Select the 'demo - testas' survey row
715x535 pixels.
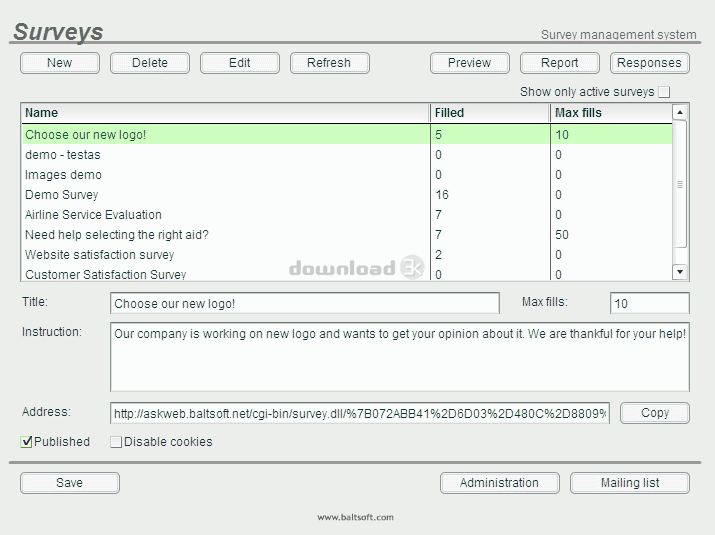(347, 155)
